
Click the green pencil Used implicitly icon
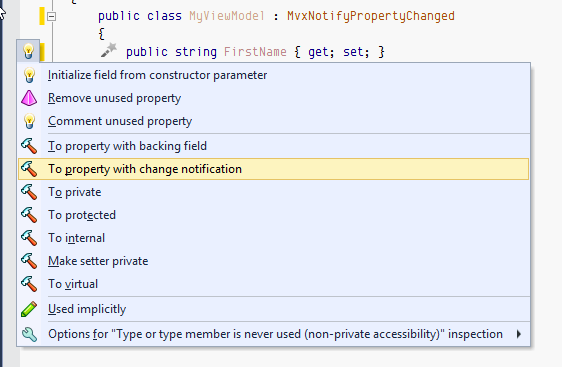pyautogui.click(x=29, y=309)
